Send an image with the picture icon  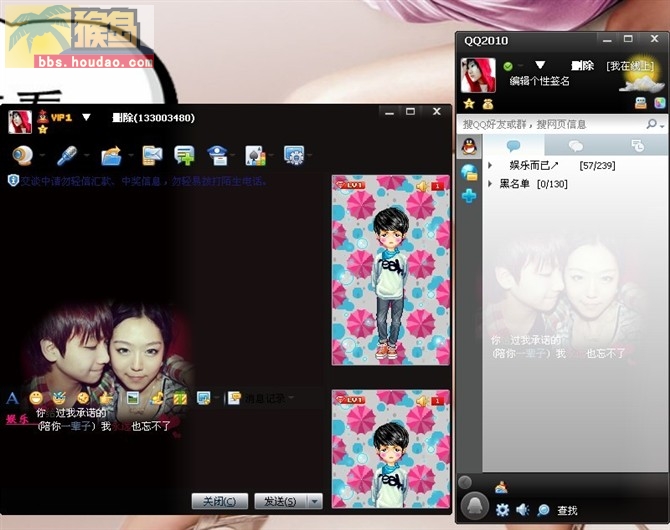coord(133,398)
